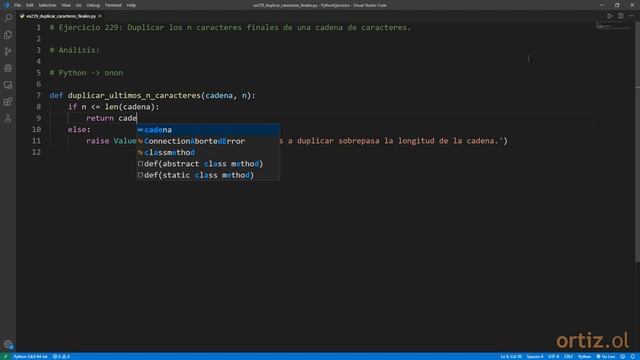
Task: Click line number 7 in gutter
Action: point(38,96)
